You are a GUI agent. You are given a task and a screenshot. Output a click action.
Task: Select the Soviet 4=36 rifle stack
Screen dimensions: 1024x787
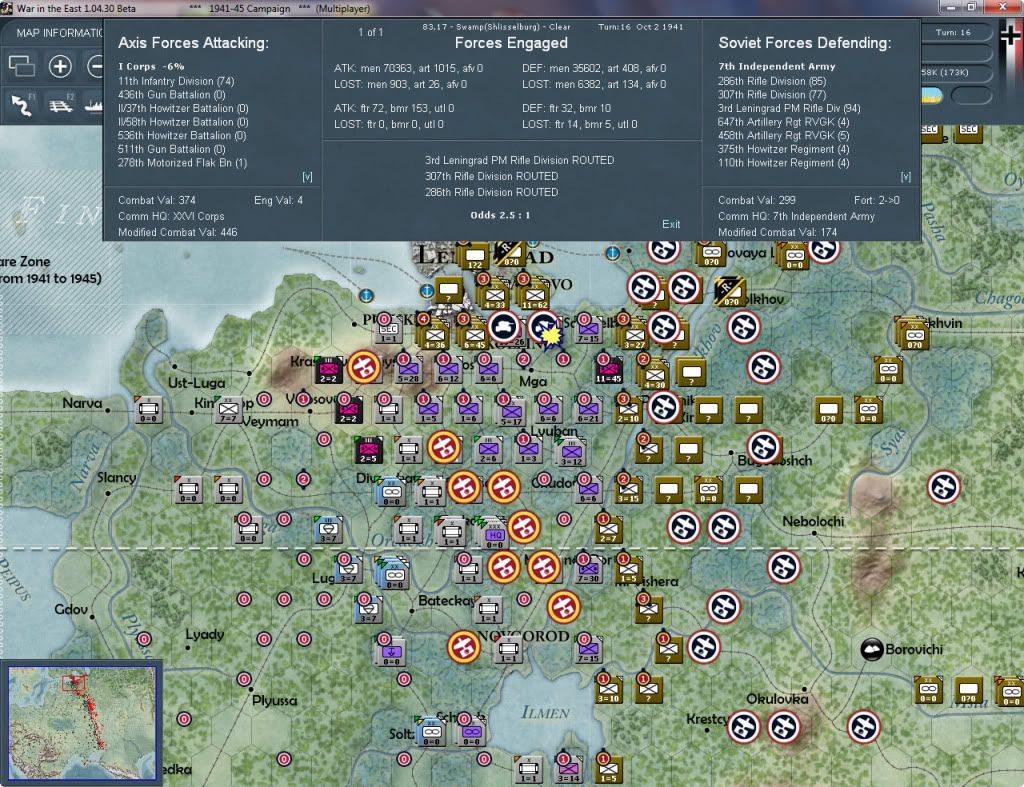click(x=435, y=336)
